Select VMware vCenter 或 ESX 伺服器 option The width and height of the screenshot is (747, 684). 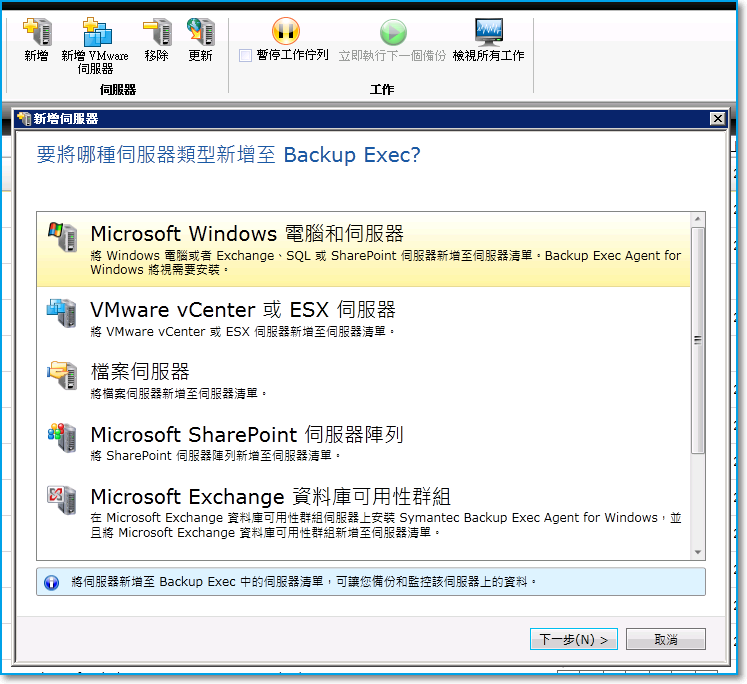click(363, 317)
